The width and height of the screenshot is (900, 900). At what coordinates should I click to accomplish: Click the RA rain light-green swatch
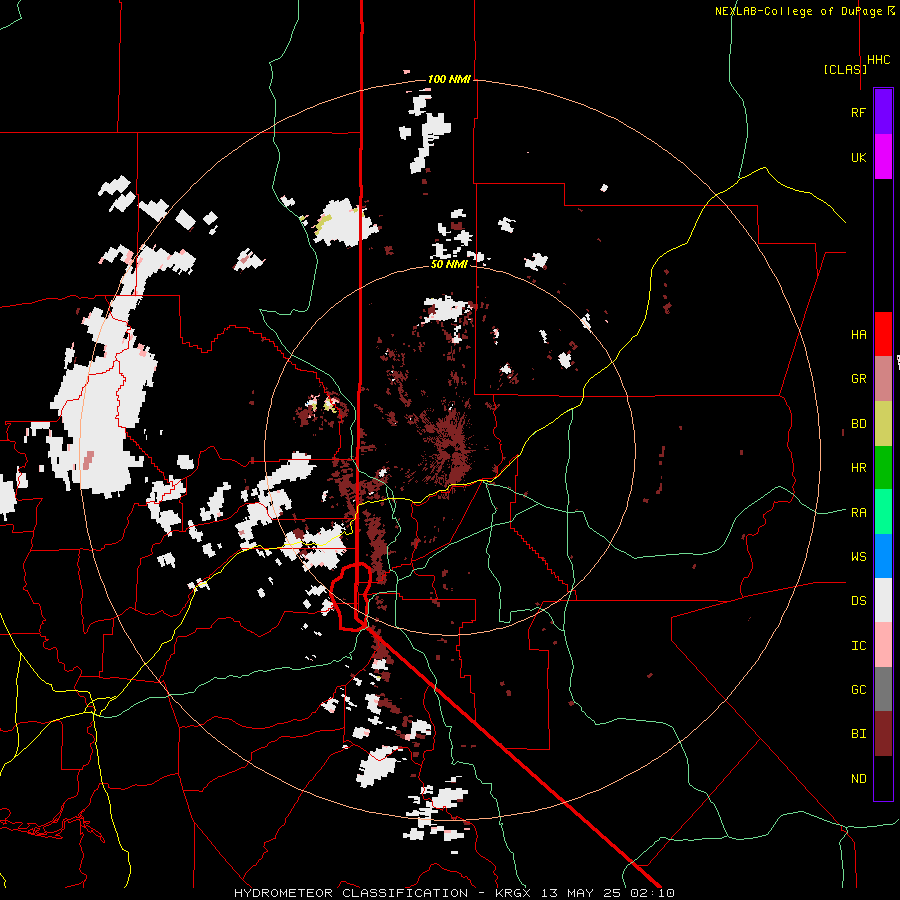tap(883, 512)
